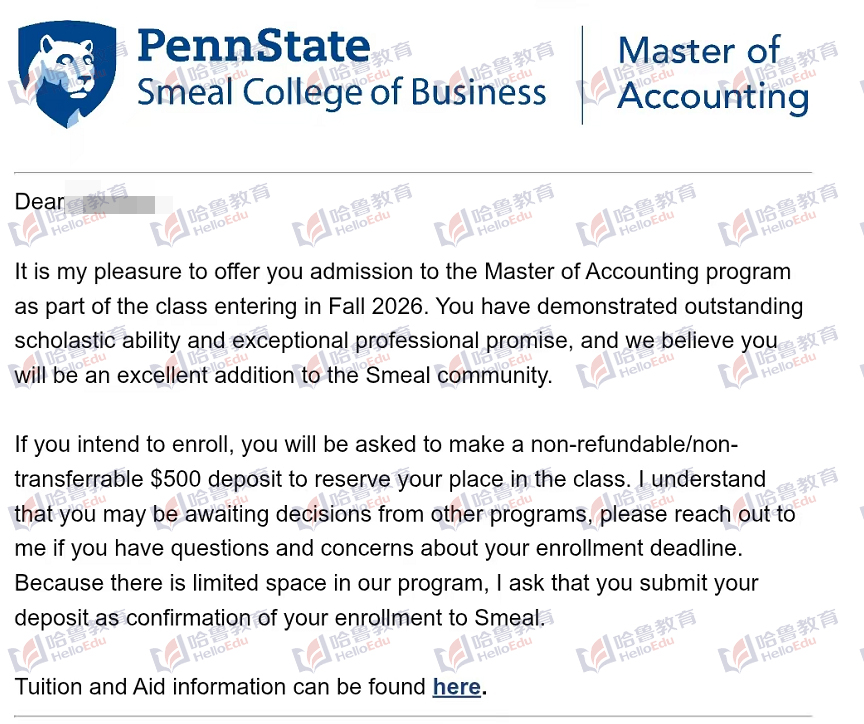
Task: Open the "here" tuition and aid link
Action: pos(456,687)
